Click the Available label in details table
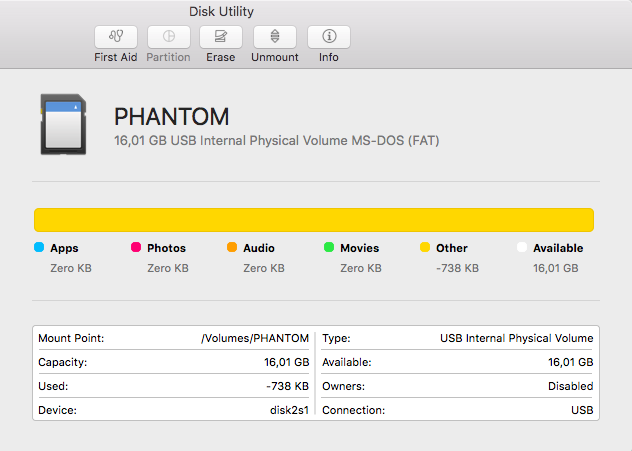The width and height of the screenshot is (632, 451). click(x=347, y=362)
